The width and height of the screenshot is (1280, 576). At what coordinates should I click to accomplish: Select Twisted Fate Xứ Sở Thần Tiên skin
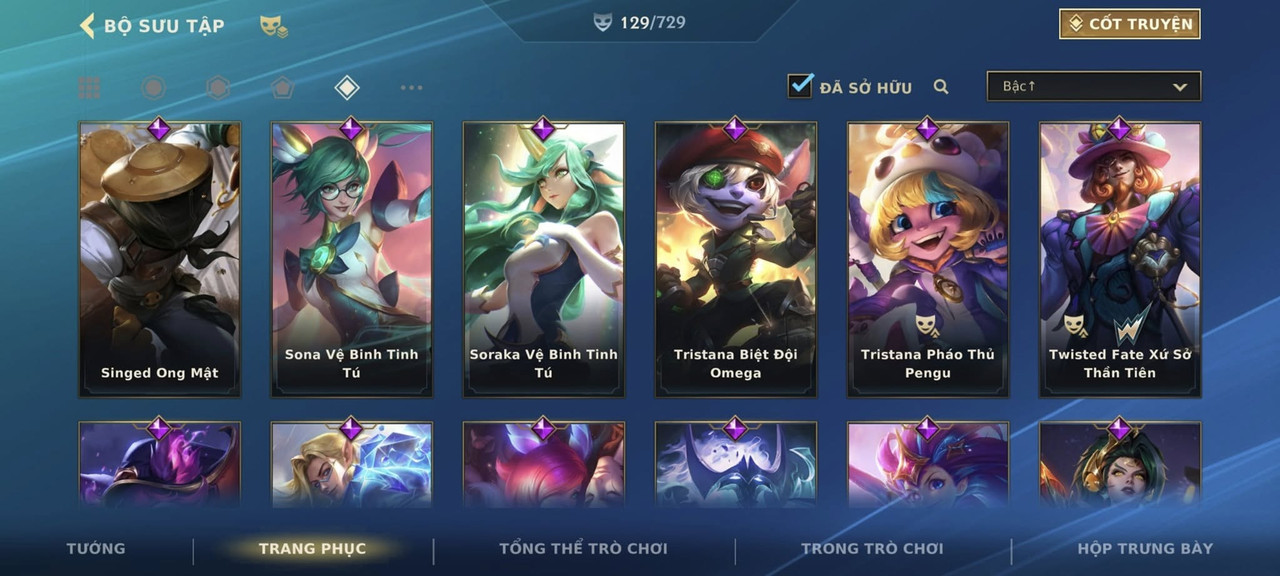tap(1120, 260)
